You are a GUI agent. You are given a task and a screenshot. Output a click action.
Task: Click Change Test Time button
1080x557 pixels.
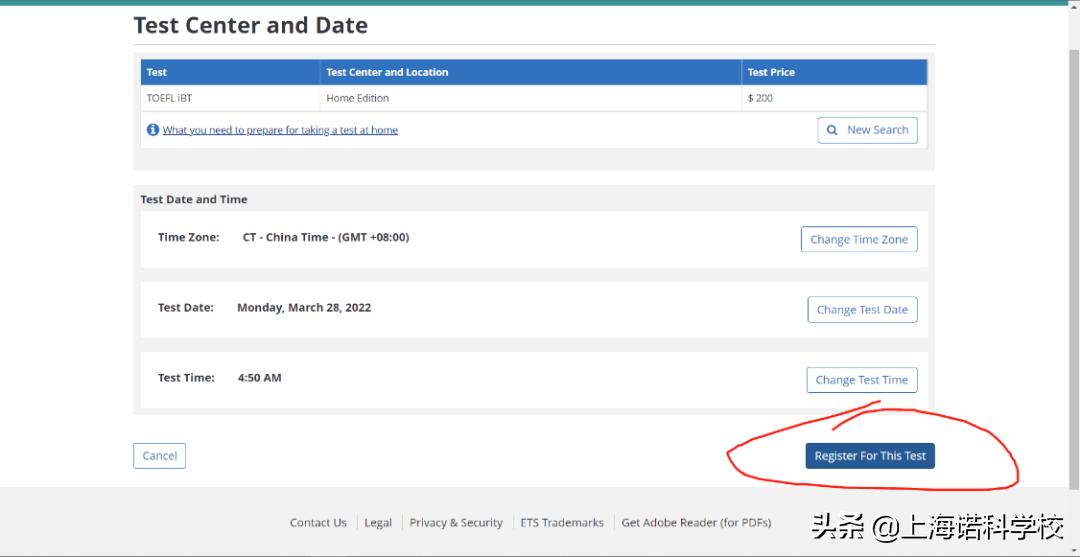coord(862,380)
